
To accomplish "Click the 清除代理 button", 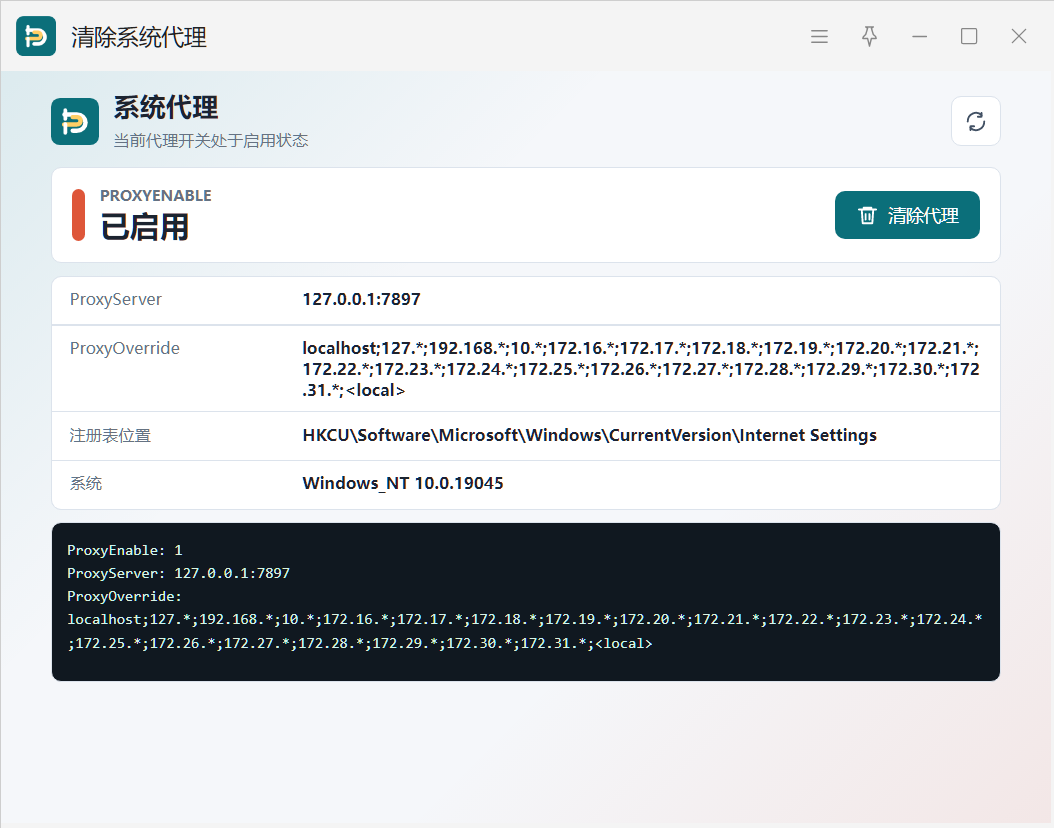I will point(907,215).
